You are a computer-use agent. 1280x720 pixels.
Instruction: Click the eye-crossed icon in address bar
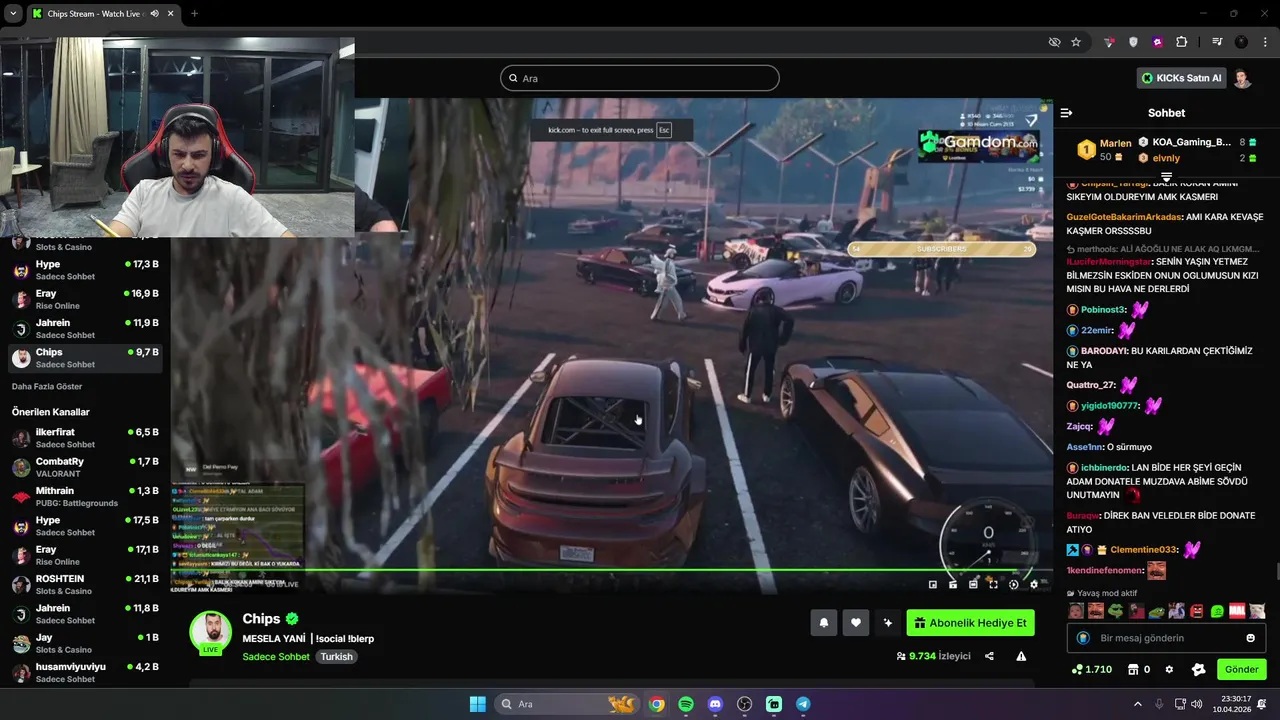[1054, 42]
